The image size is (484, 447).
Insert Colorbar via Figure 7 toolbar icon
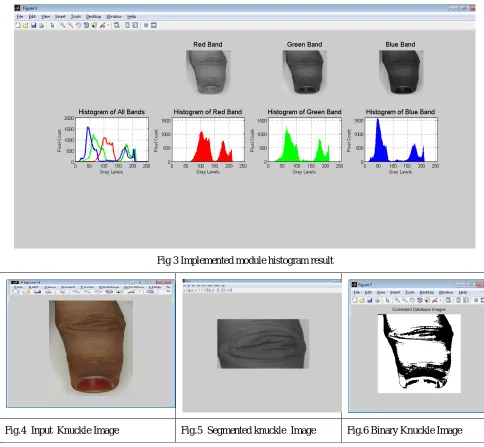tap(459, 300)
